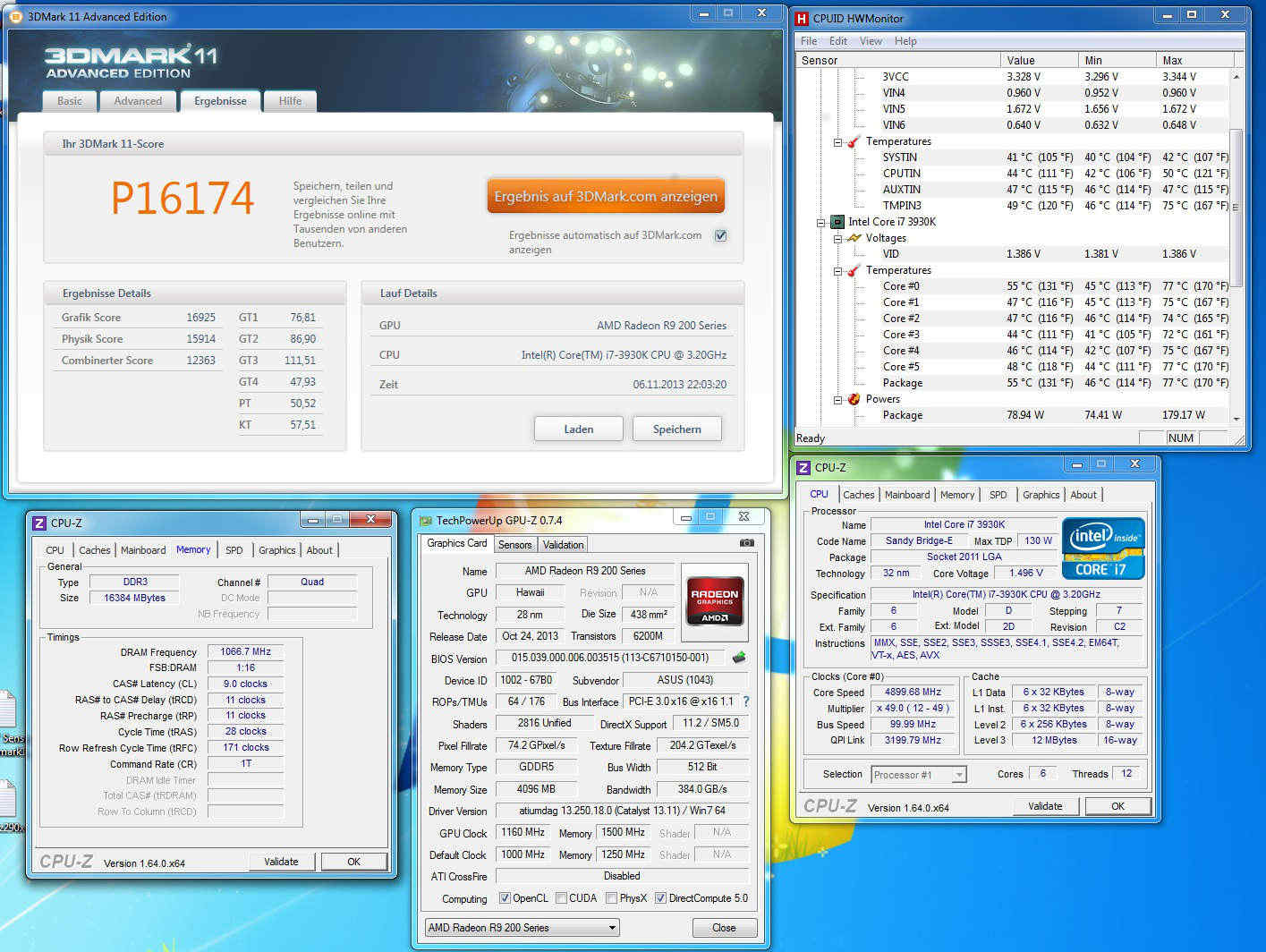The width and height of the screenshot is (1266, 952).
Task: Open the Hilfe tab in 3DMark 11
Action: 290,101
